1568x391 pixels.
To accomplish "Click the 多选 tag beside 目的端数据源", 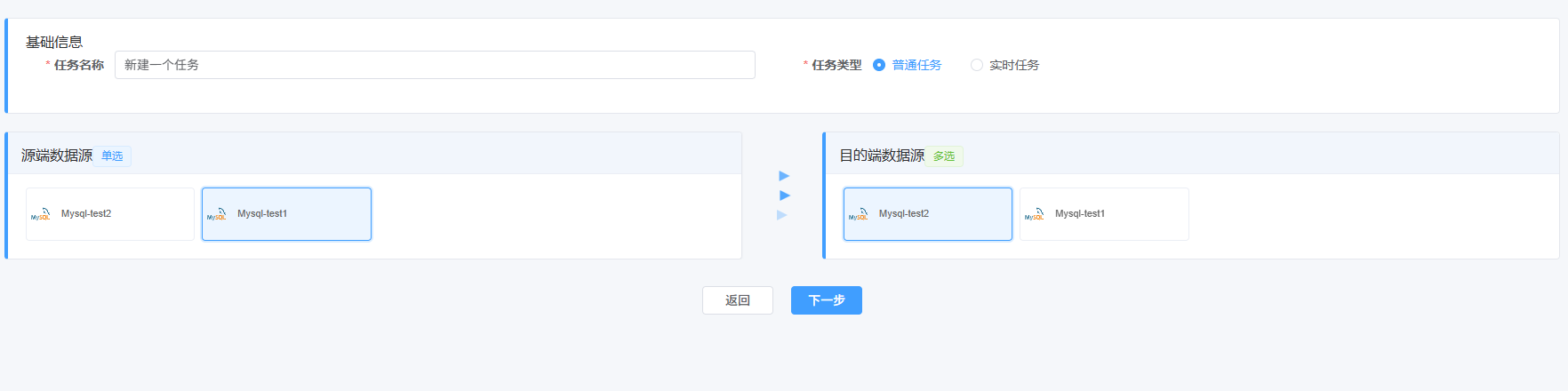I will [x=944, y=156].
